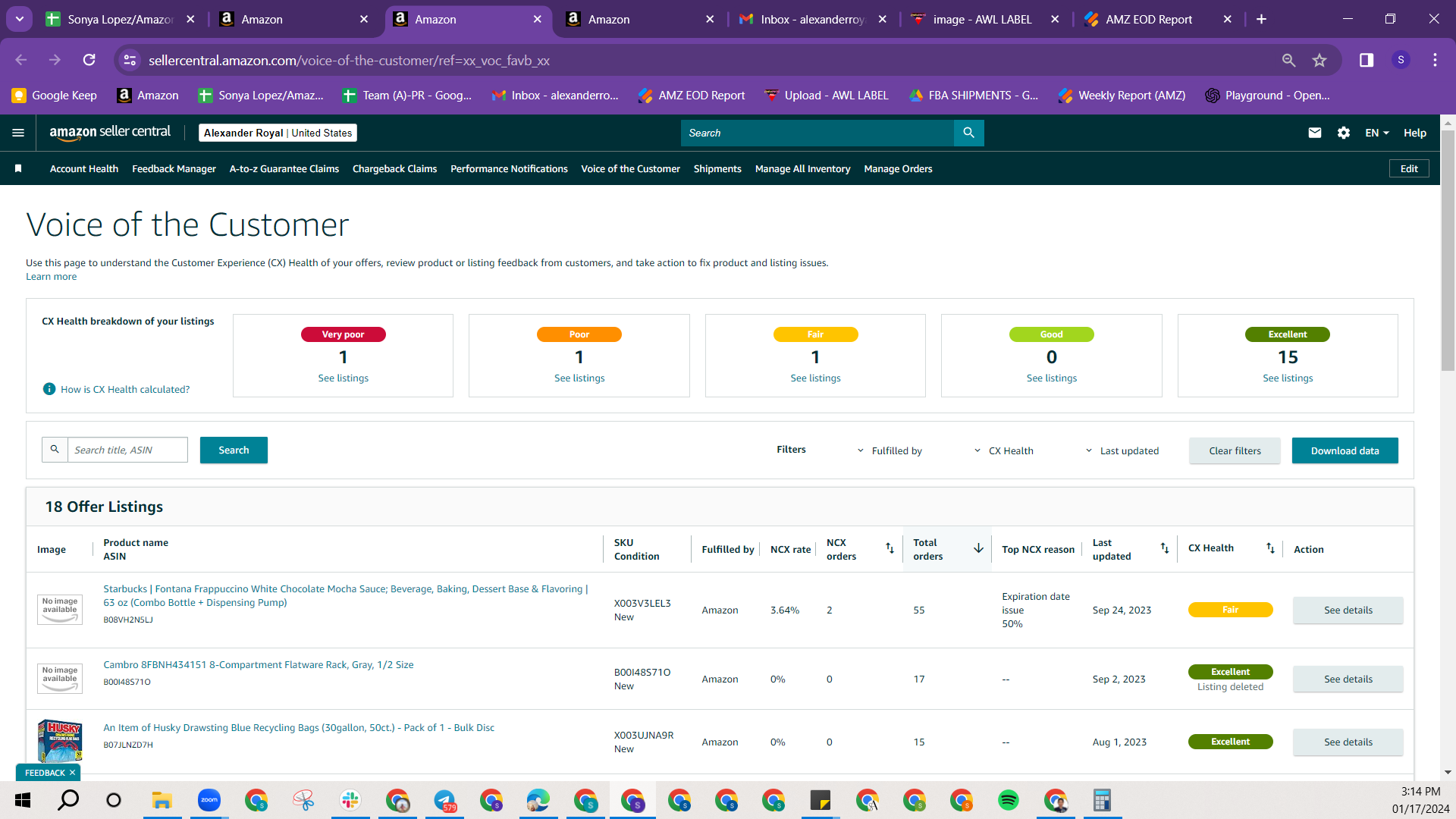Open a new browser tab

(x=1261, y=19)
